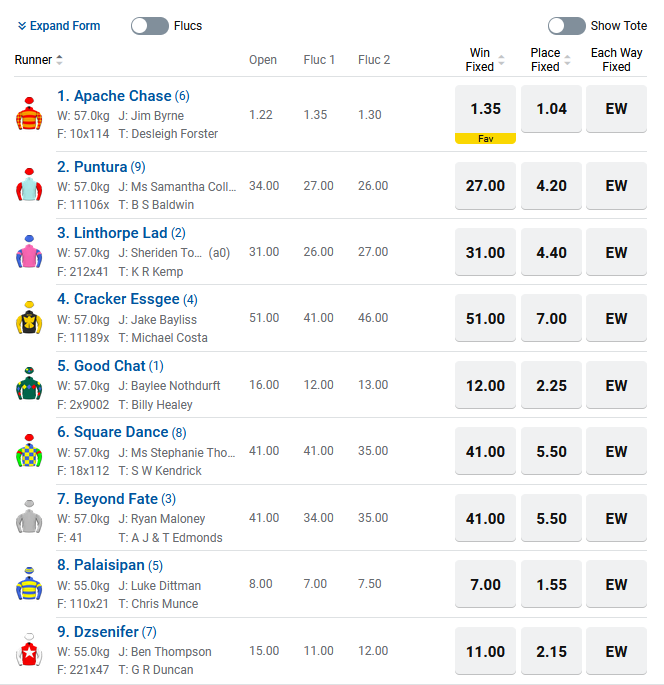Select Apache Chase win odds 1.35
This screenshot has height=685, width=664.
485,109
